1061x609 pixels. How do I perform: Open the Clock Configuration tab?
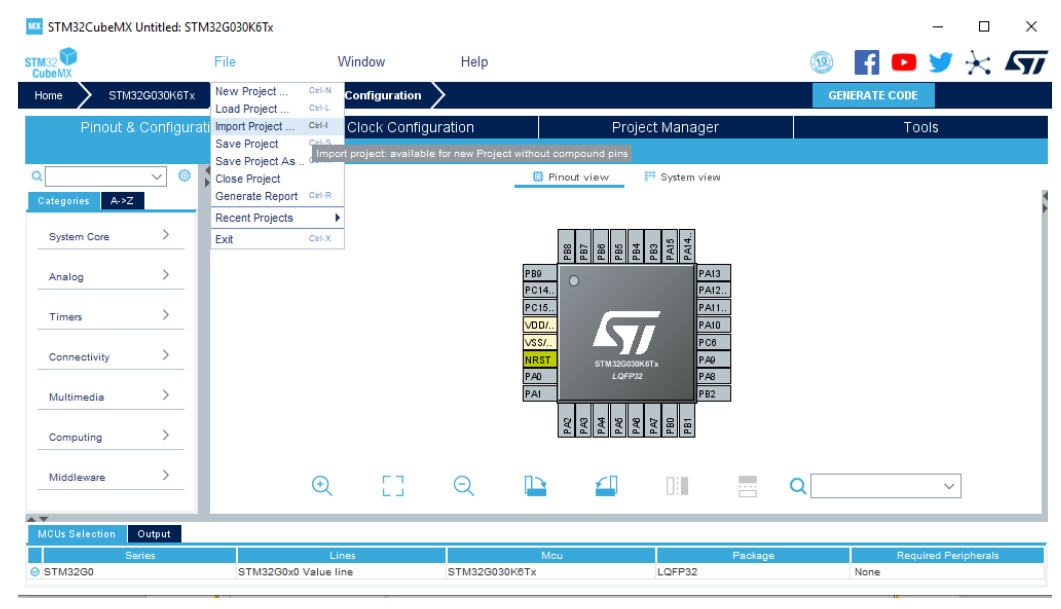pos(410,127)
